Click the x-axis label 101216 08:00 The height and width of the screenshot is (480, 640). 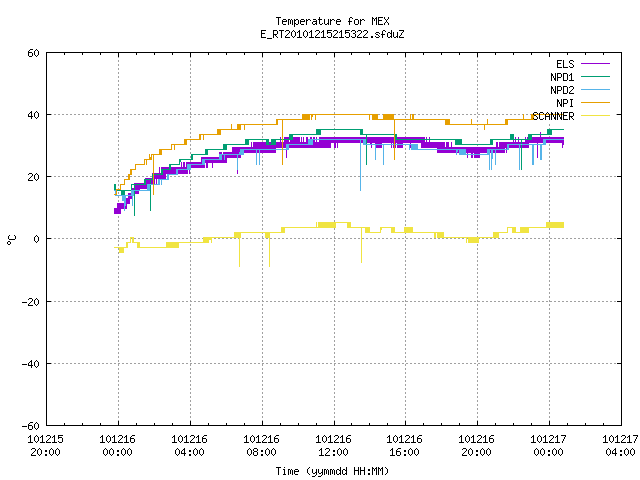(261, 446)
